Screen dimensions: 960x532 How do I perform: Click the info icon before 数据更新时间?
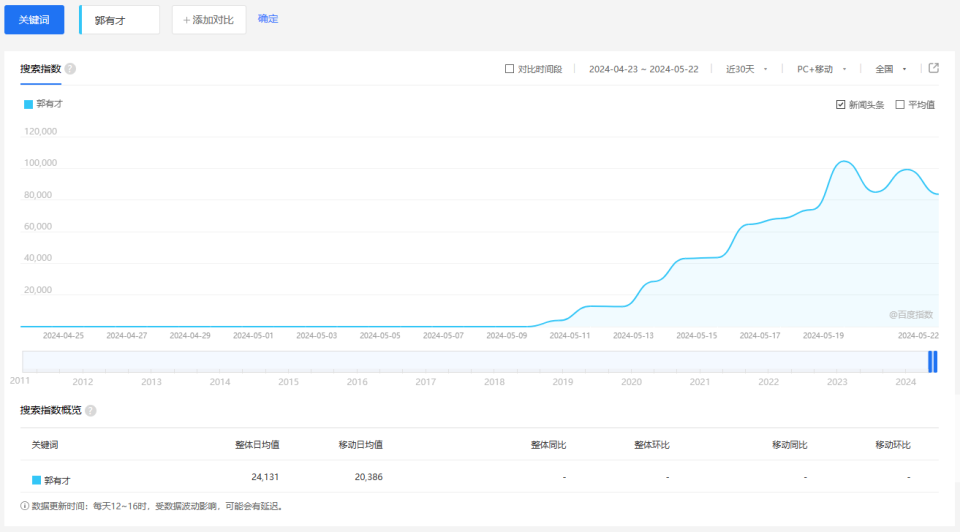(x=25, y=506)
